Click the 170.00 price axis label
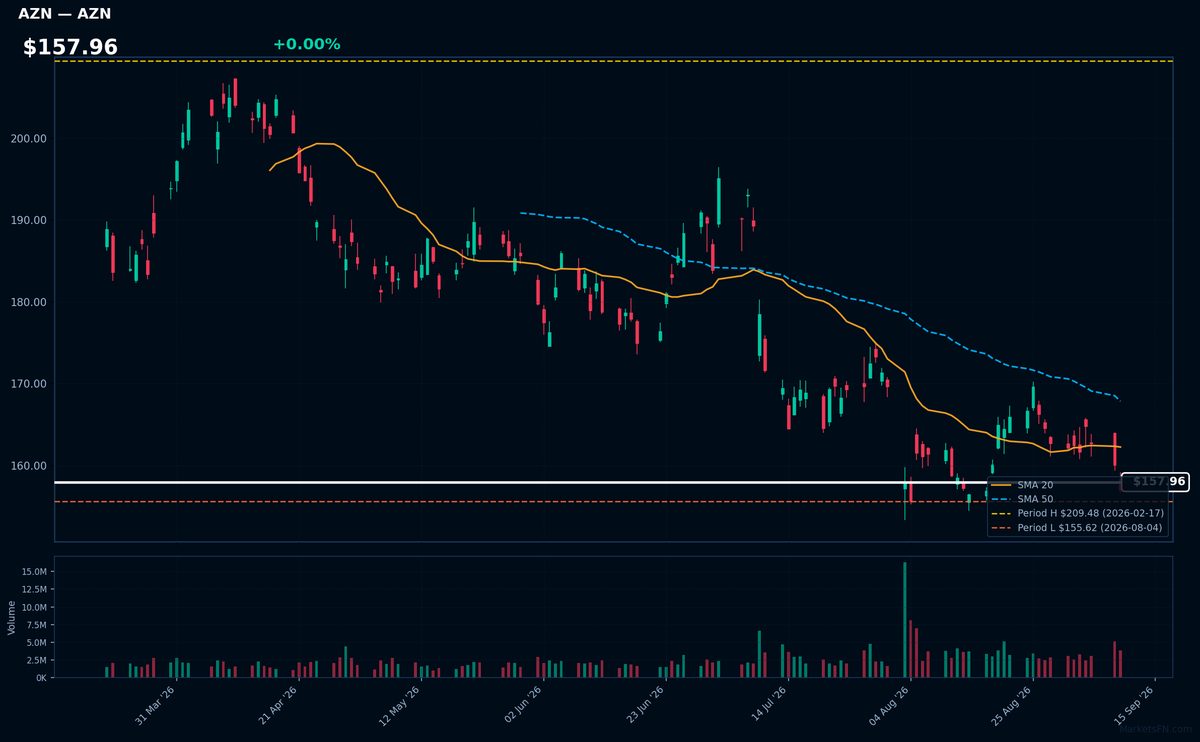1200x742 pixels. click(x=31, y=384)
